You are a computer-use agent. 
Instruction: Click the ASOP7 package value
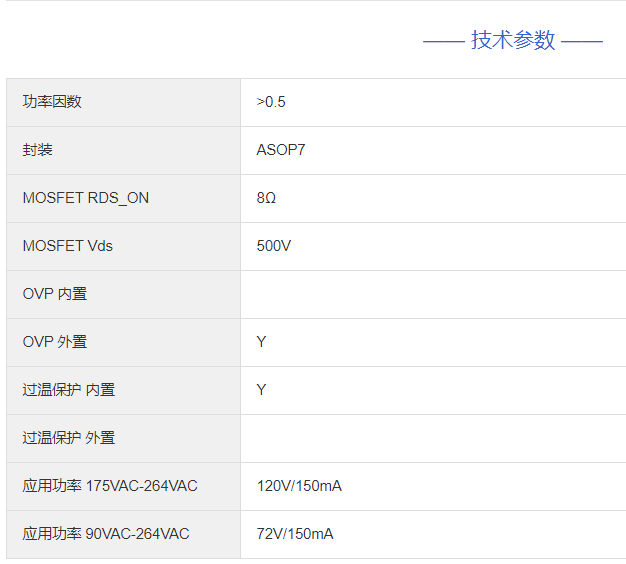point(281,150)
